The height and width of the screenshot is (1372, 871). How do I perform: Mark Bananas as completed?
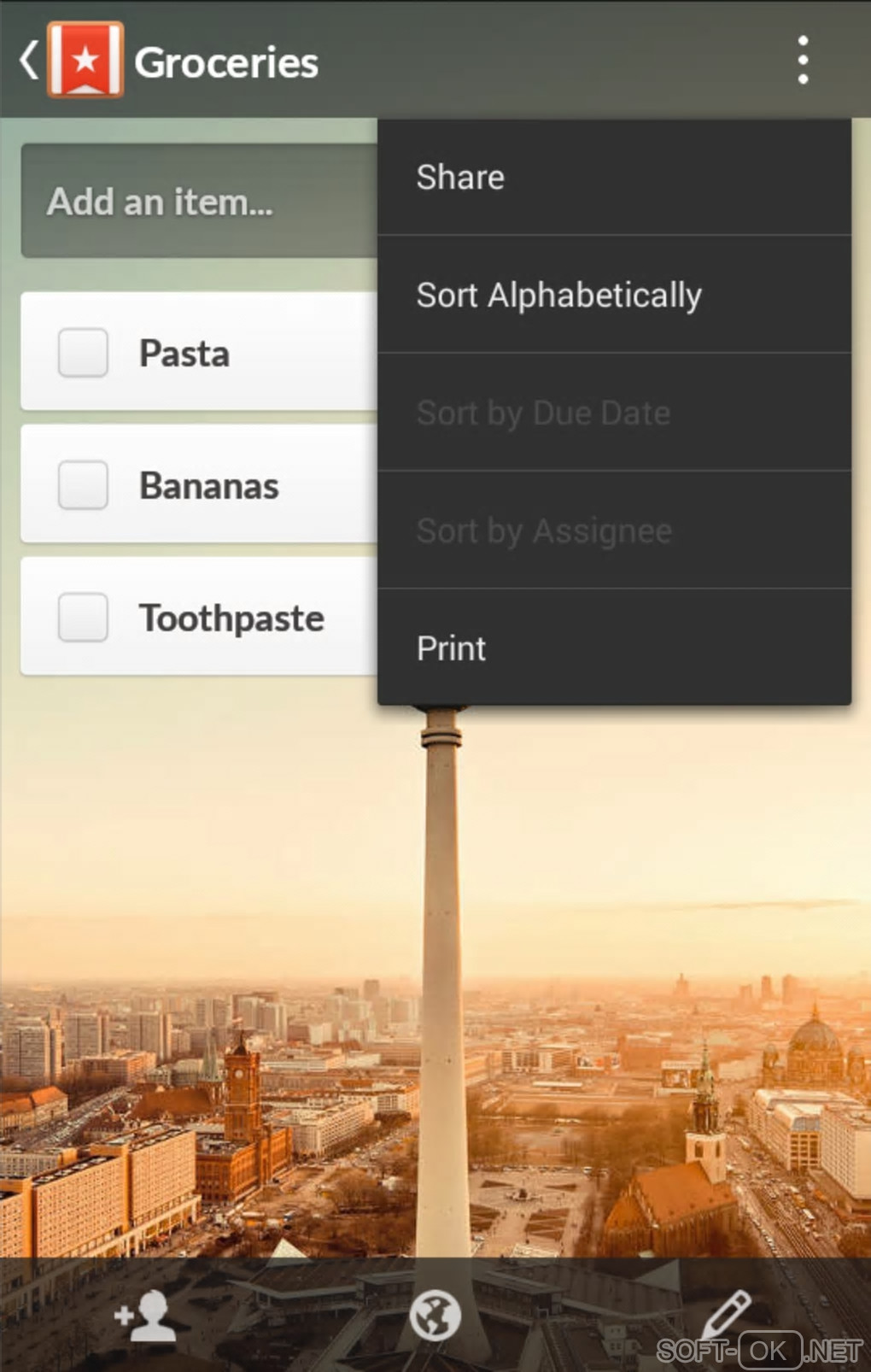(x=83, y=485)
